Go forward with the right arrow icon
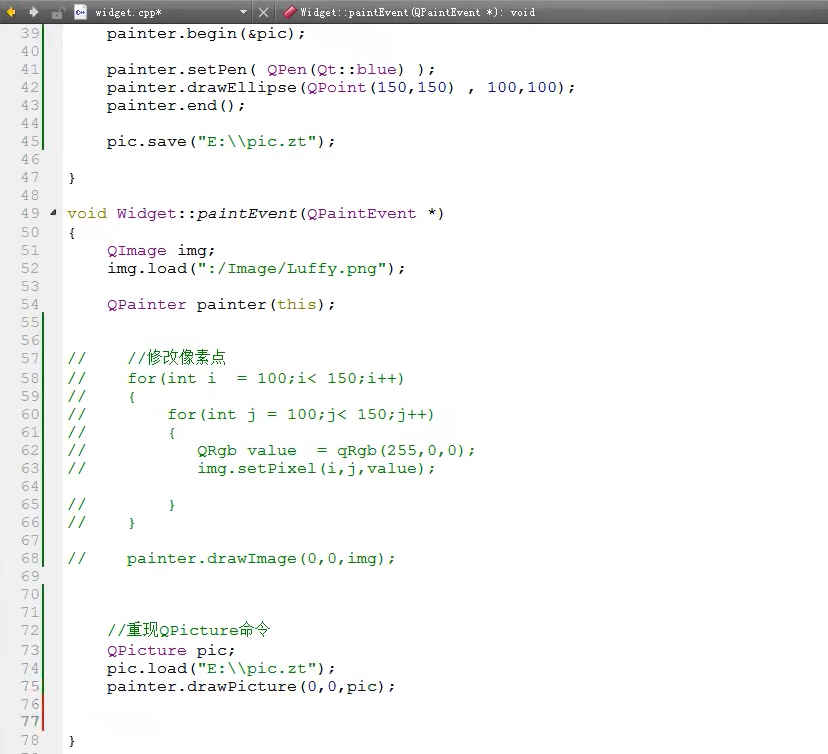 click(33, 12)
